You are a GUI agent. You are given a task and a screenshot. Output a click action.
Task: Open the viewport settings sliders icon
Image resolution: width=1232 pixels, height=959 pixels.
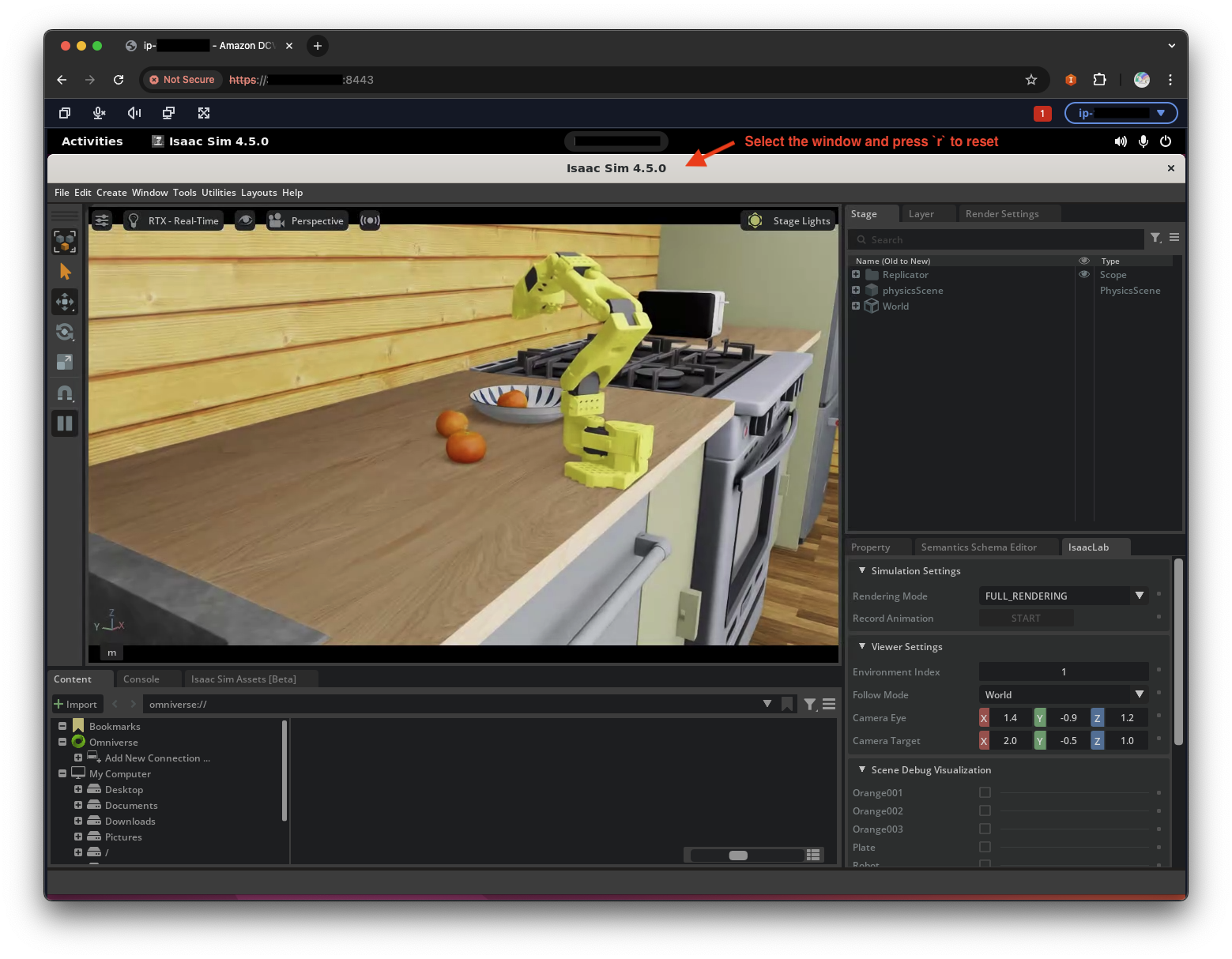click(x=102, y=220)
